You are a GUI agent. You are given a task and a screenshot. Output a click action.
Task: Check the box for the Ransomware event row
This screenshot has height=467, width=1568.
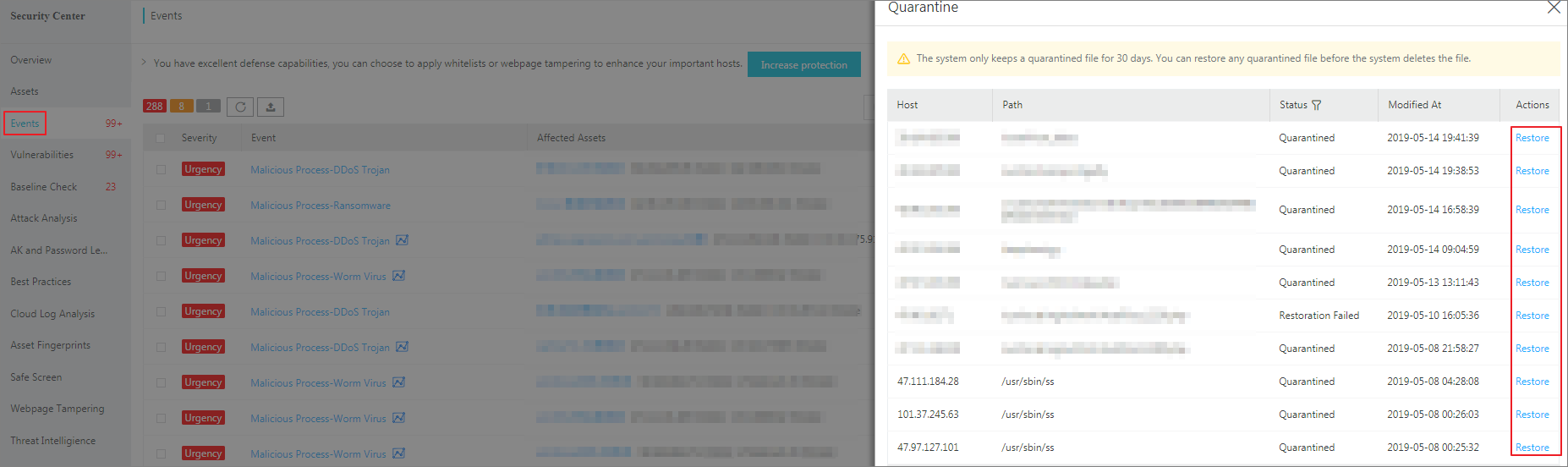161,206
